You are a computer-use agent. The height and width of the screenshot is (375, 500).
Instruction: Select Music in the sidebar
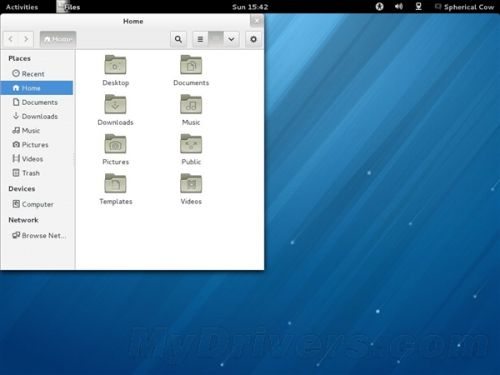(x=37, y=130)
